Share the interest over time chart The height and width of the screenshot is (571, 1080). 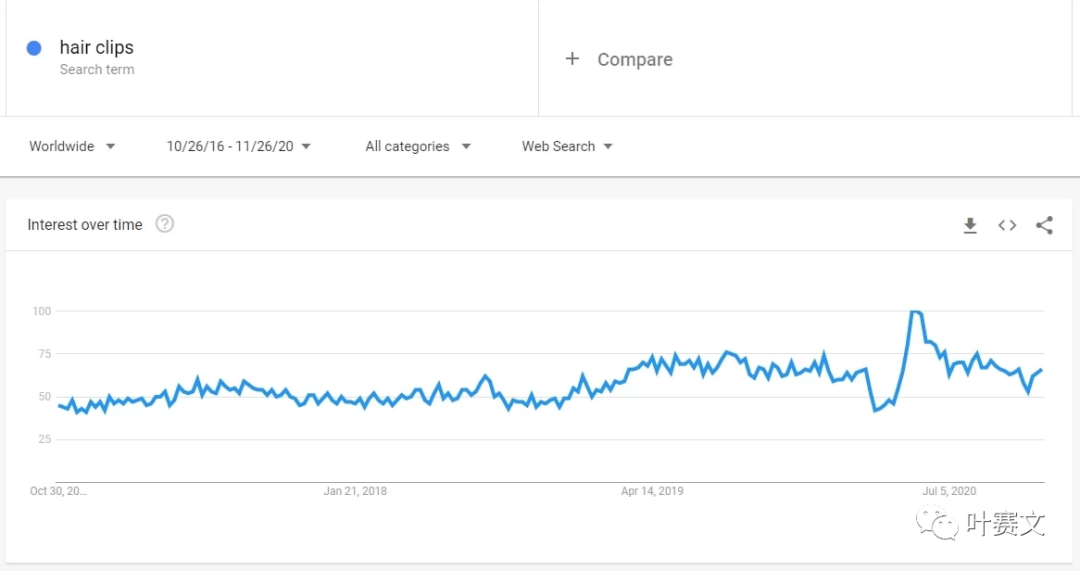[x=1044, y=226]
